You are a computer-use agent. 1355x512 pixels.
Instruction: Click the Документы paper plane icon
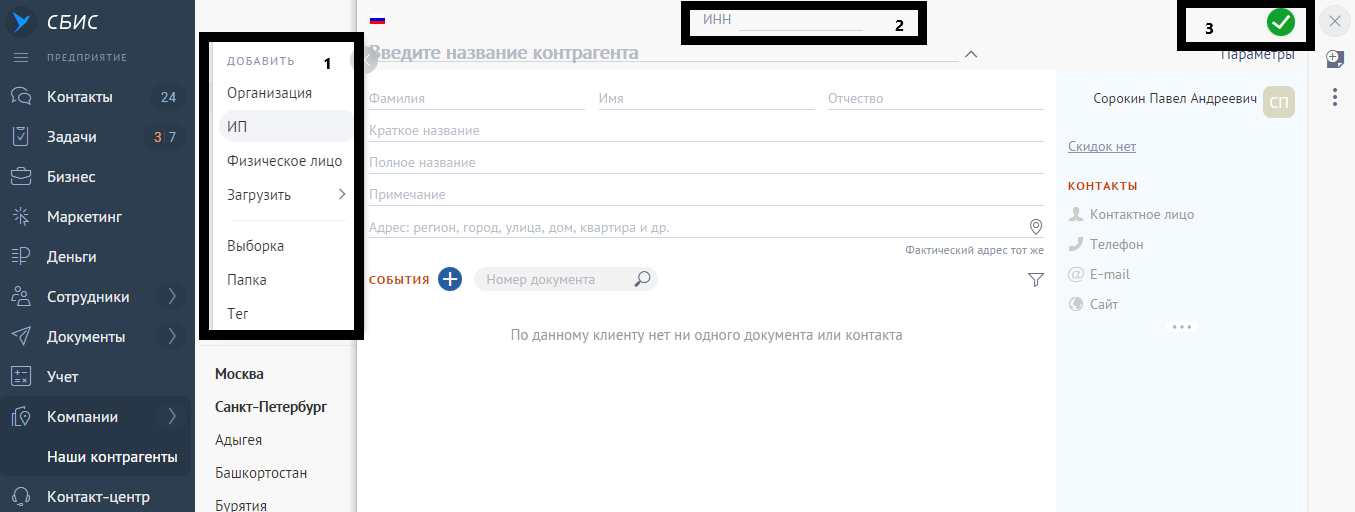point(20,337)
